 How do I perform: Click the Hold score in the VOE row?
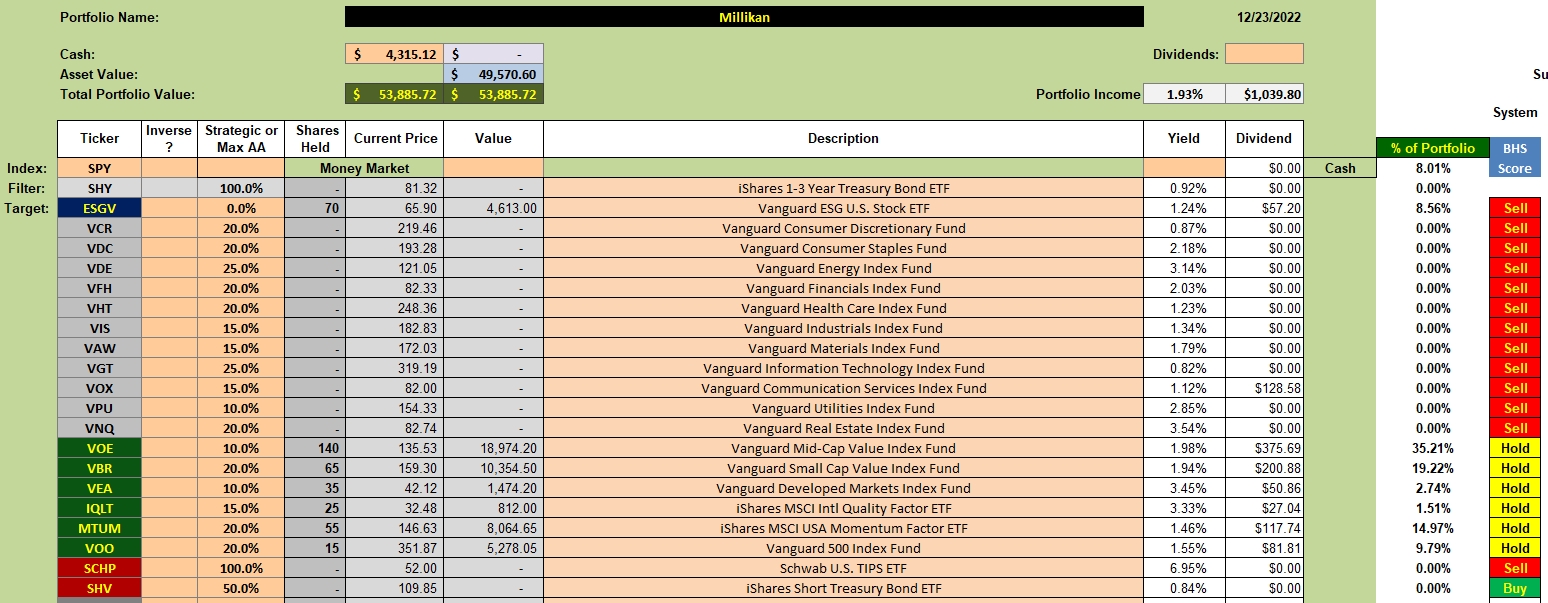[1515, 448]
